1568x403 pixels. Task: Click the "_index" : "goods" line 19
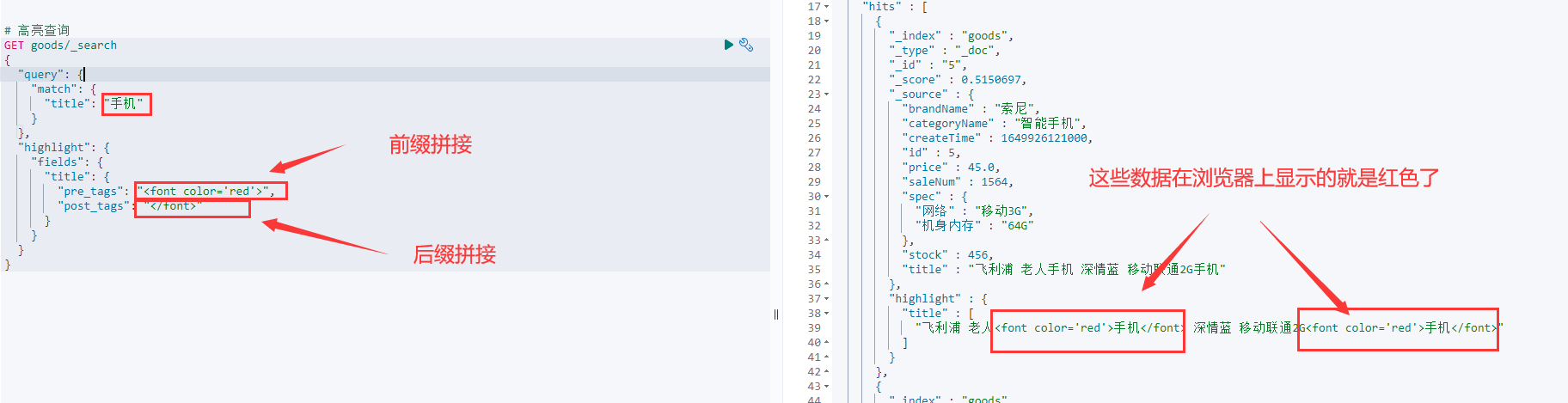952,36
